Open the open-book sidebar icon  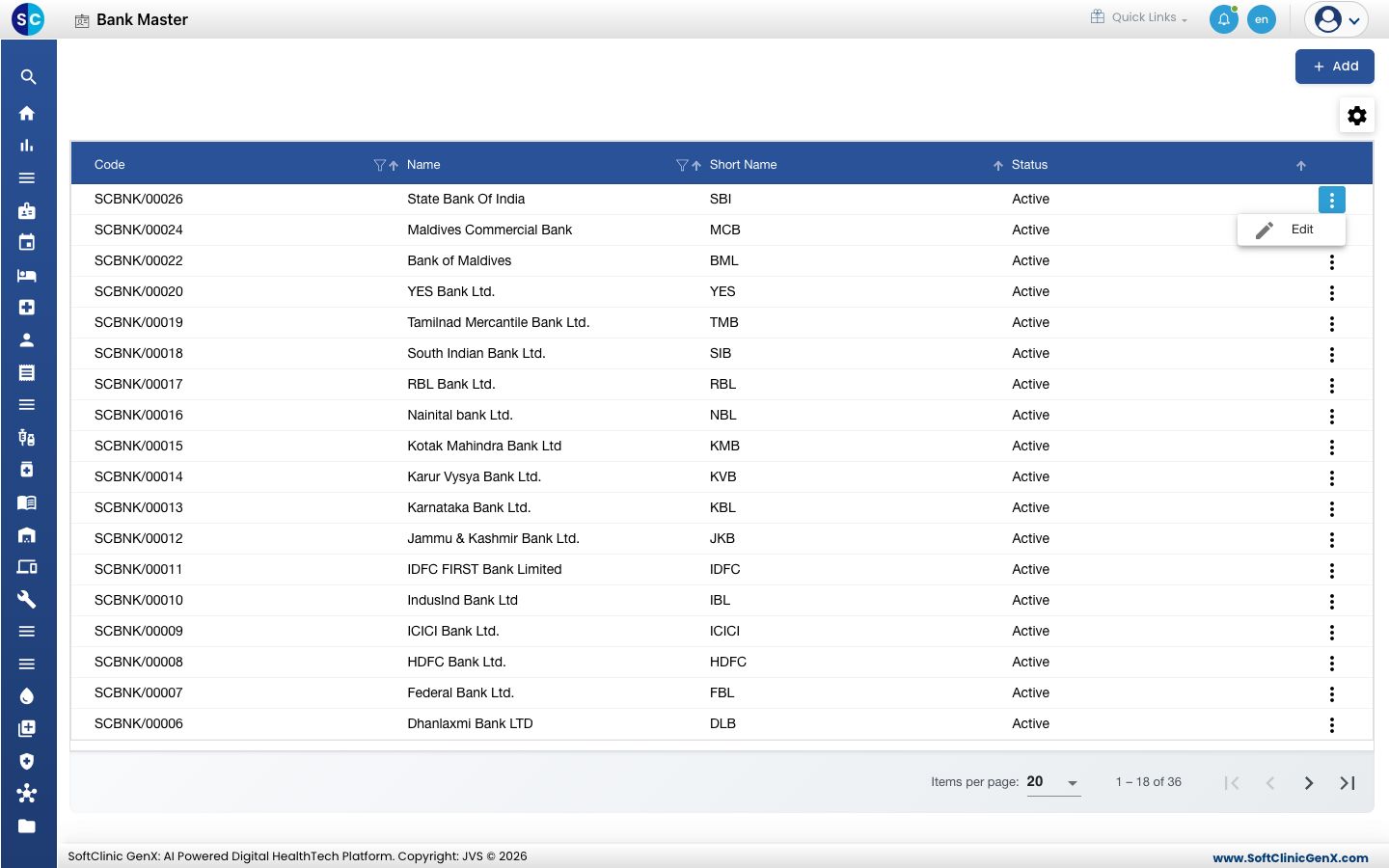click(27, 502)
